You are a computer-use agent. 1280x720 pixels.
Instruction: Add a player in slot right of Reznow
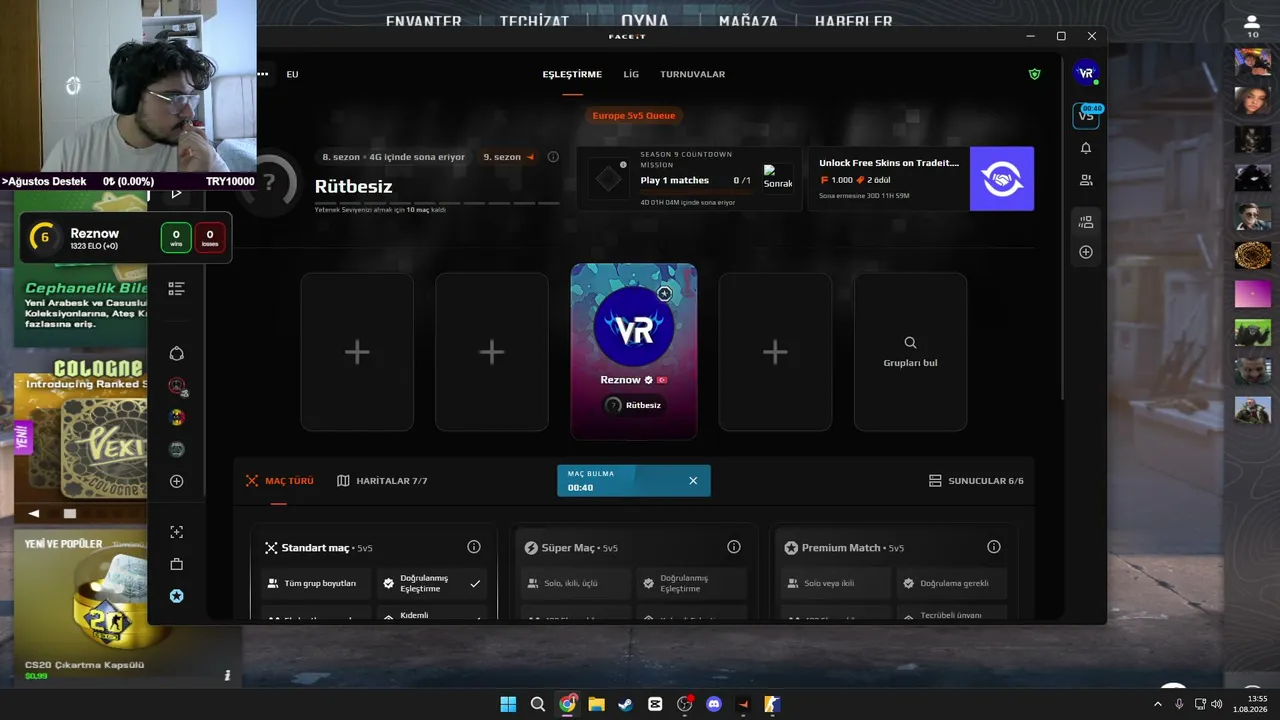click(x=775, y=352)
